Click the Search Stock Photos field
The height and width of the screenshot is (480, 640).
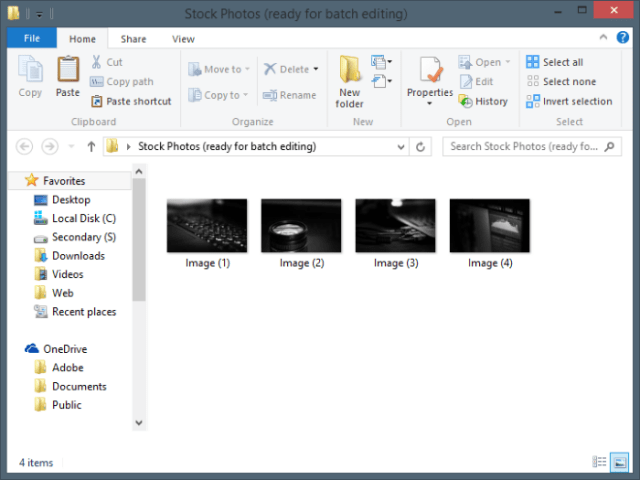click(532, 147)
